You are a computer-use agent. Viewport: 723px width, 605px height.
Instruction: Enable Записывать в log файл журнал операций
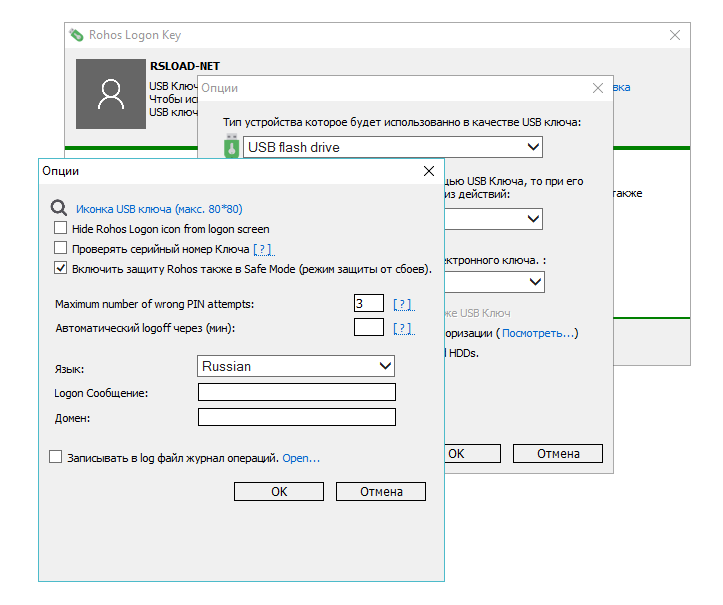tap(55, 457)
